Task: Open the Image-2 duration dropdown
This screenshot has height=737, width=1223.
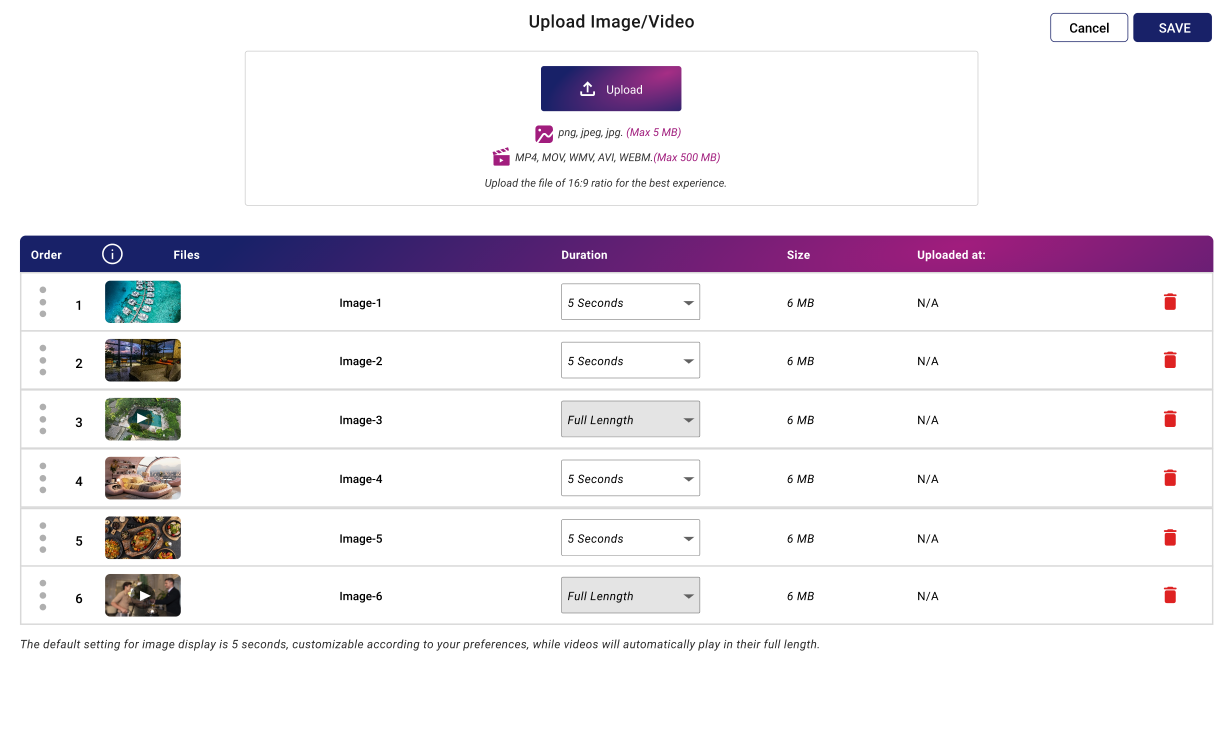Action: click(x=630, y=360)
